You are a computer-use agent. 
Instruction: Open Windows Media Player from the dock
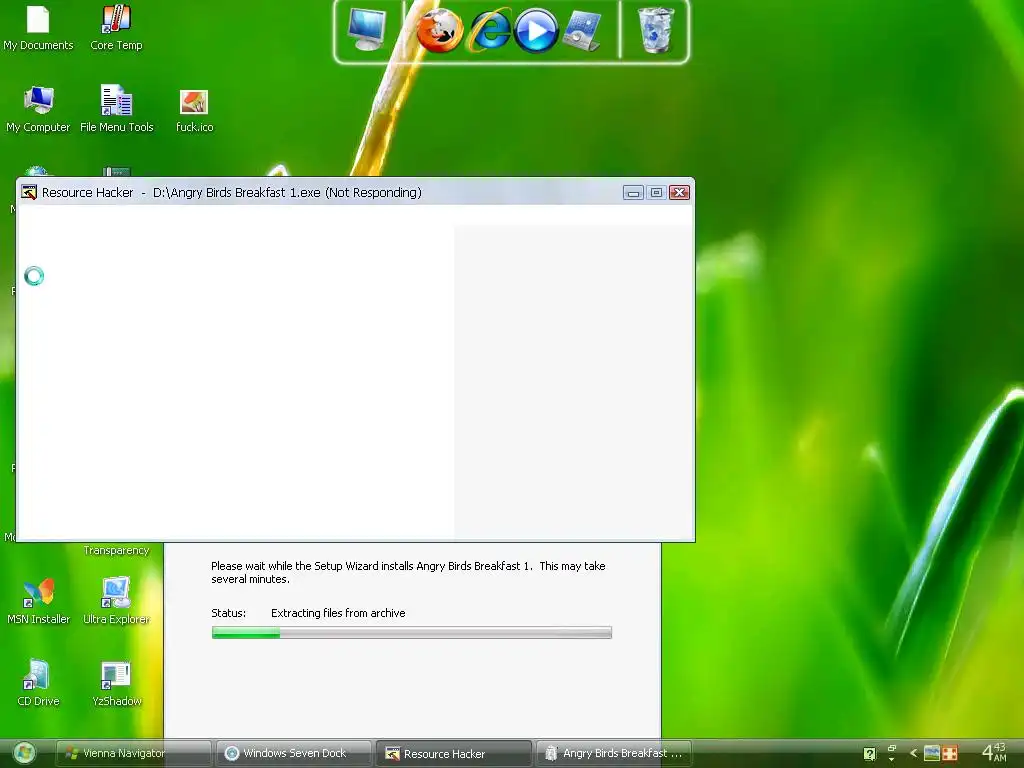pyautogui.click(x=536, y=30)
